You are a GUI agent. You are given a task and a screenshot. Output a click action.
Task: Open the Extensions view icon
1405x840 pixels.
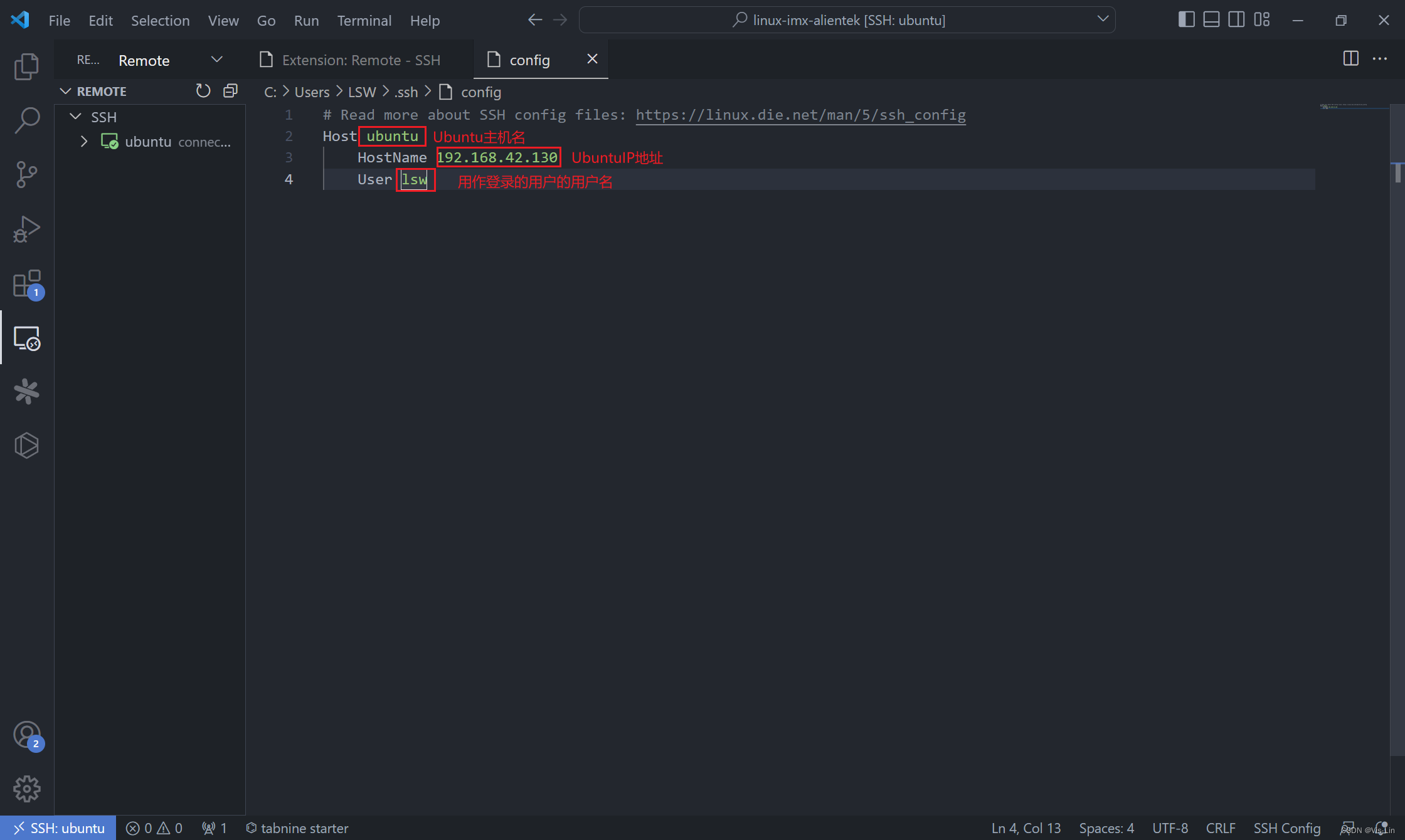coord(26,284)
